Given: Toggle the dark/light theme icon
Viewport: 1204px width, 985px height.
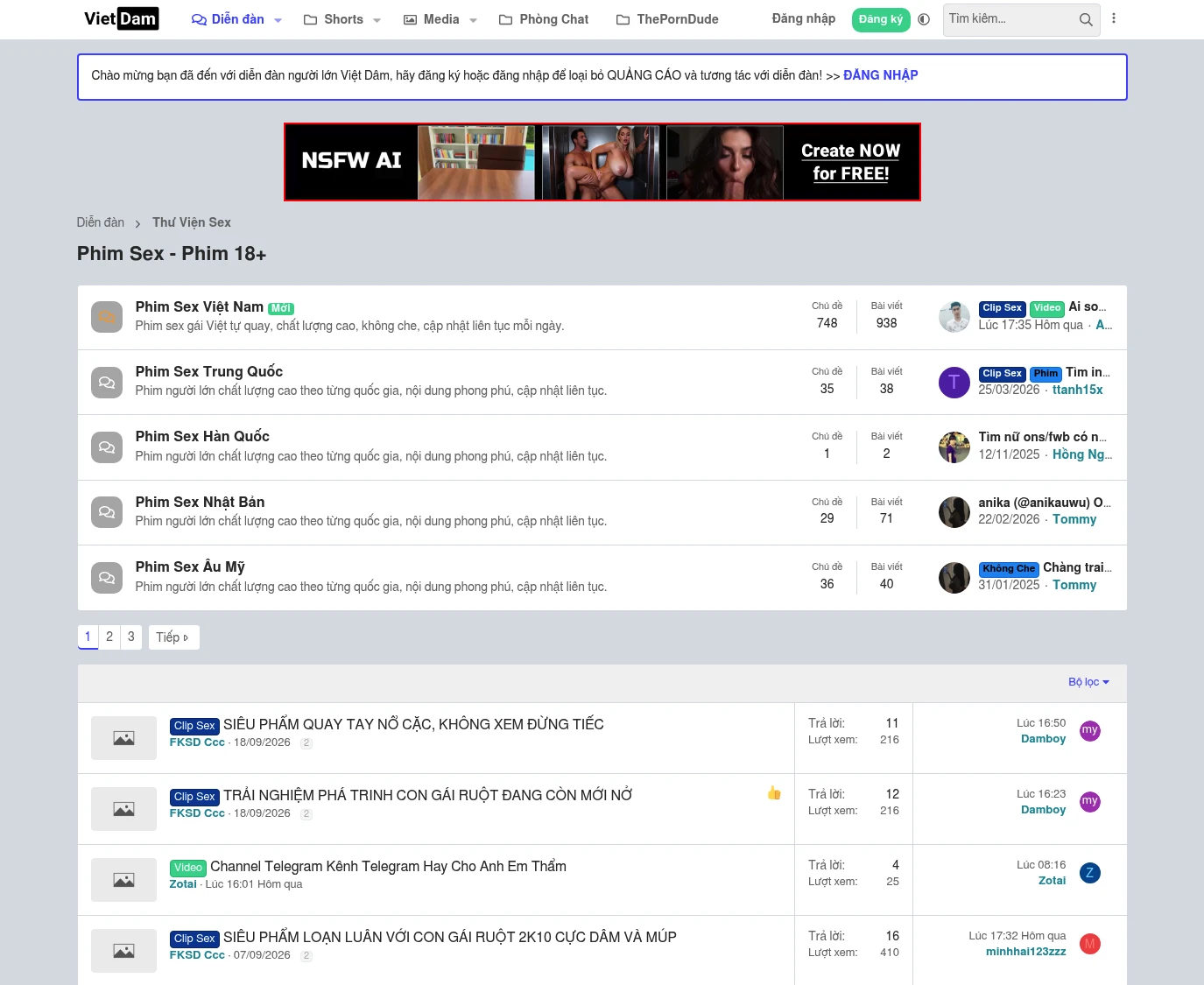Looking at the screenshot, I should (x=924, y=19).
